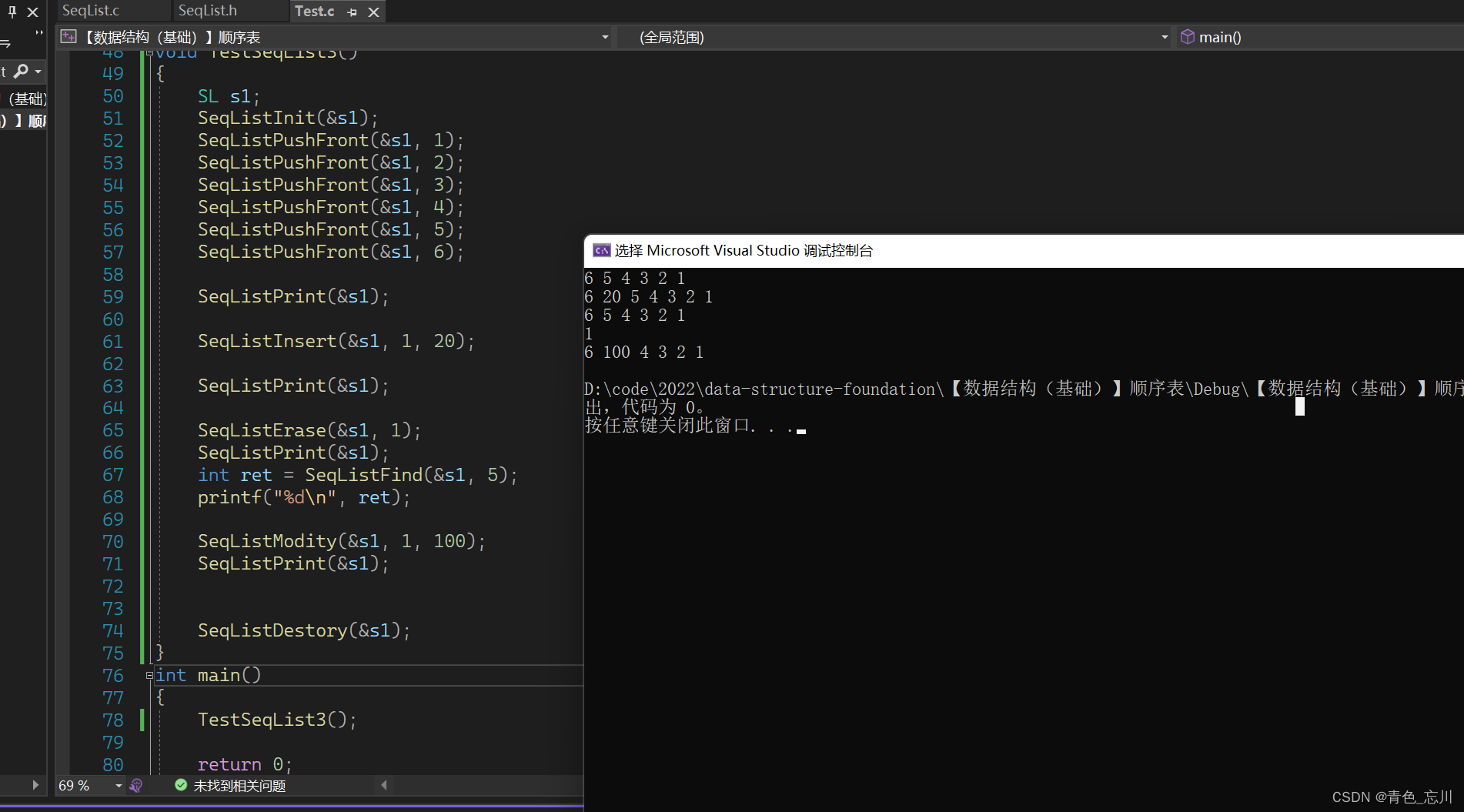Viewport: 1464px width, 812px height.
Task: Pin the Test.c tab
Action: (352, 12)
